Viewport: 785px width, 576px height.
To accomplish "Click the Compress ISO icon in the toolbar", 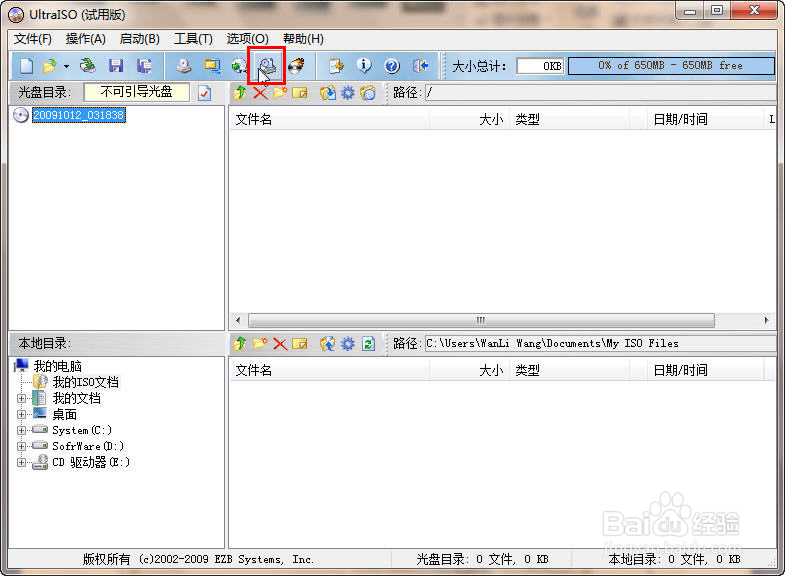I will point(212,66).
